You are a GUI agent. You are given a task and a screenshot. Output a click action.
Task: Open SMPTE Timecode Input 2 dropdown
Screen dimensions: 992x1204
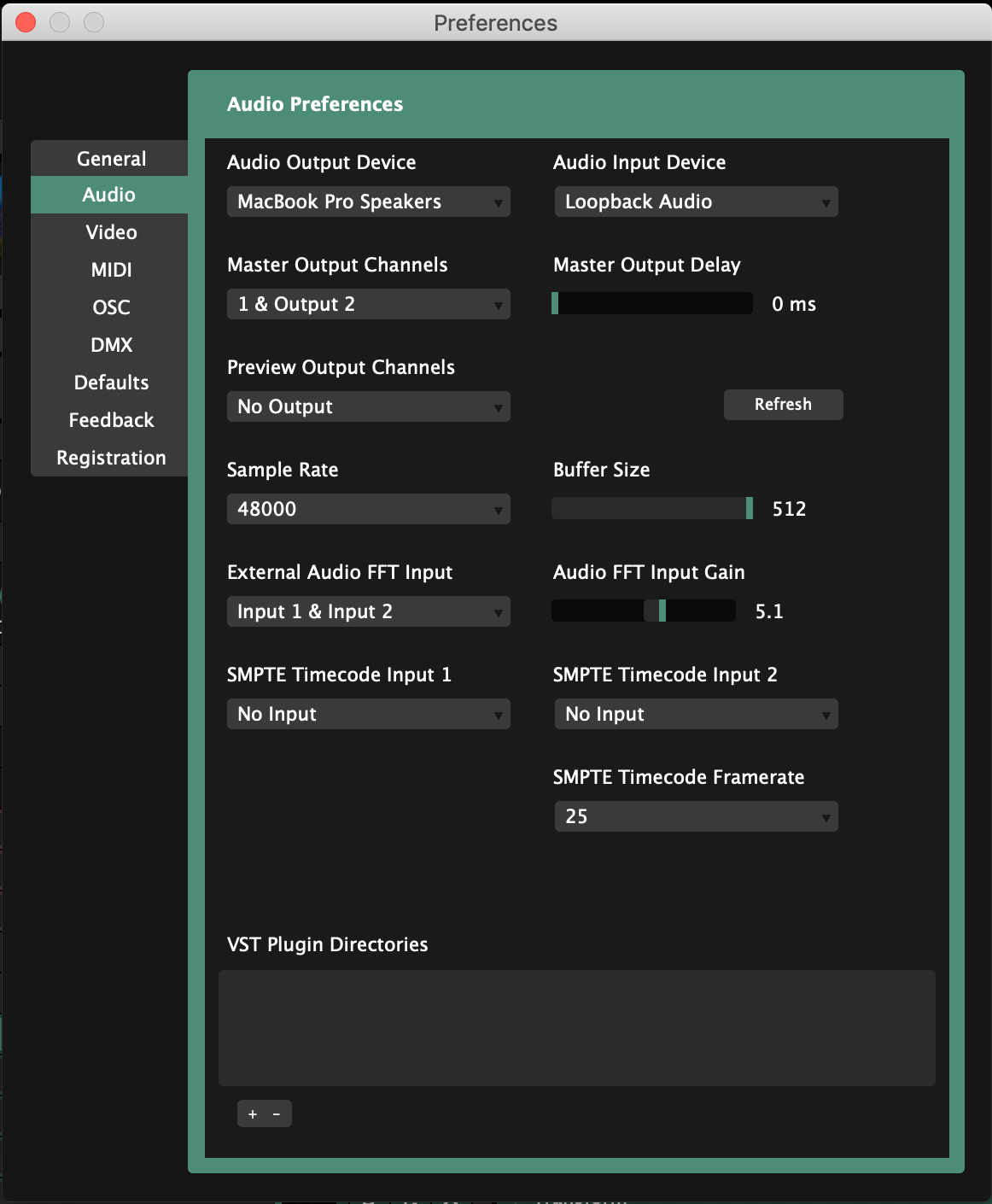click(696, 715)
